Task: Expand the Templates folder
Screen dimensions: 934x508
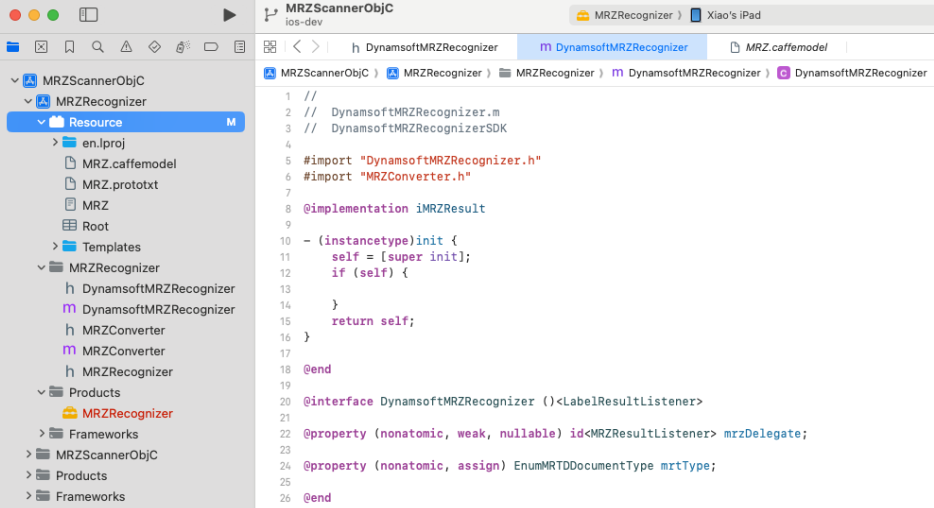Action: coord(55,247)
